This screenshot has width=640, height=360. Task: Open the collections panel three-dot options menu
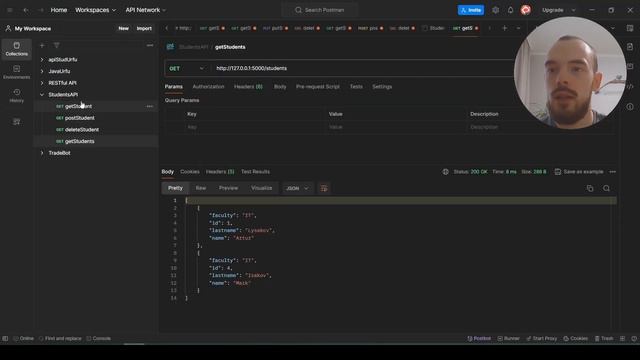click(150, 45)
